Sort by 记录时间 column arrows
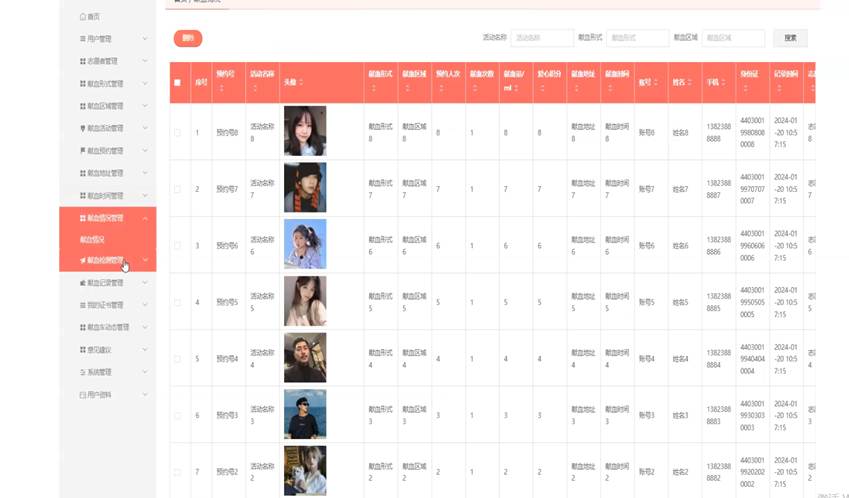This screenshot has width=849, height=498. pyautogui.click(x=779, y=88)
